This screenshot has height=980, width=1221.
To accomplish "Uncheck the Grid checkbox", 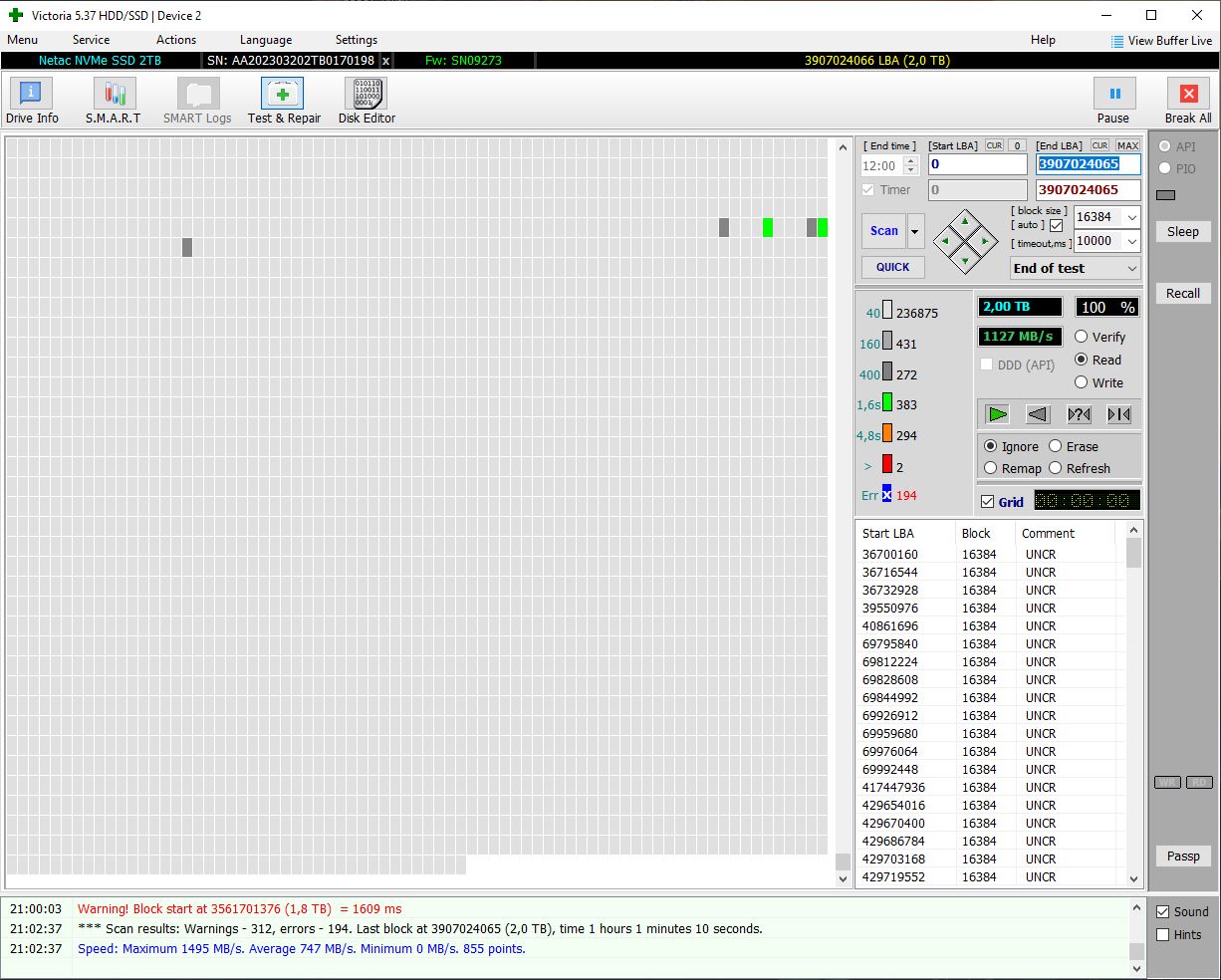I will coord(988,502).
